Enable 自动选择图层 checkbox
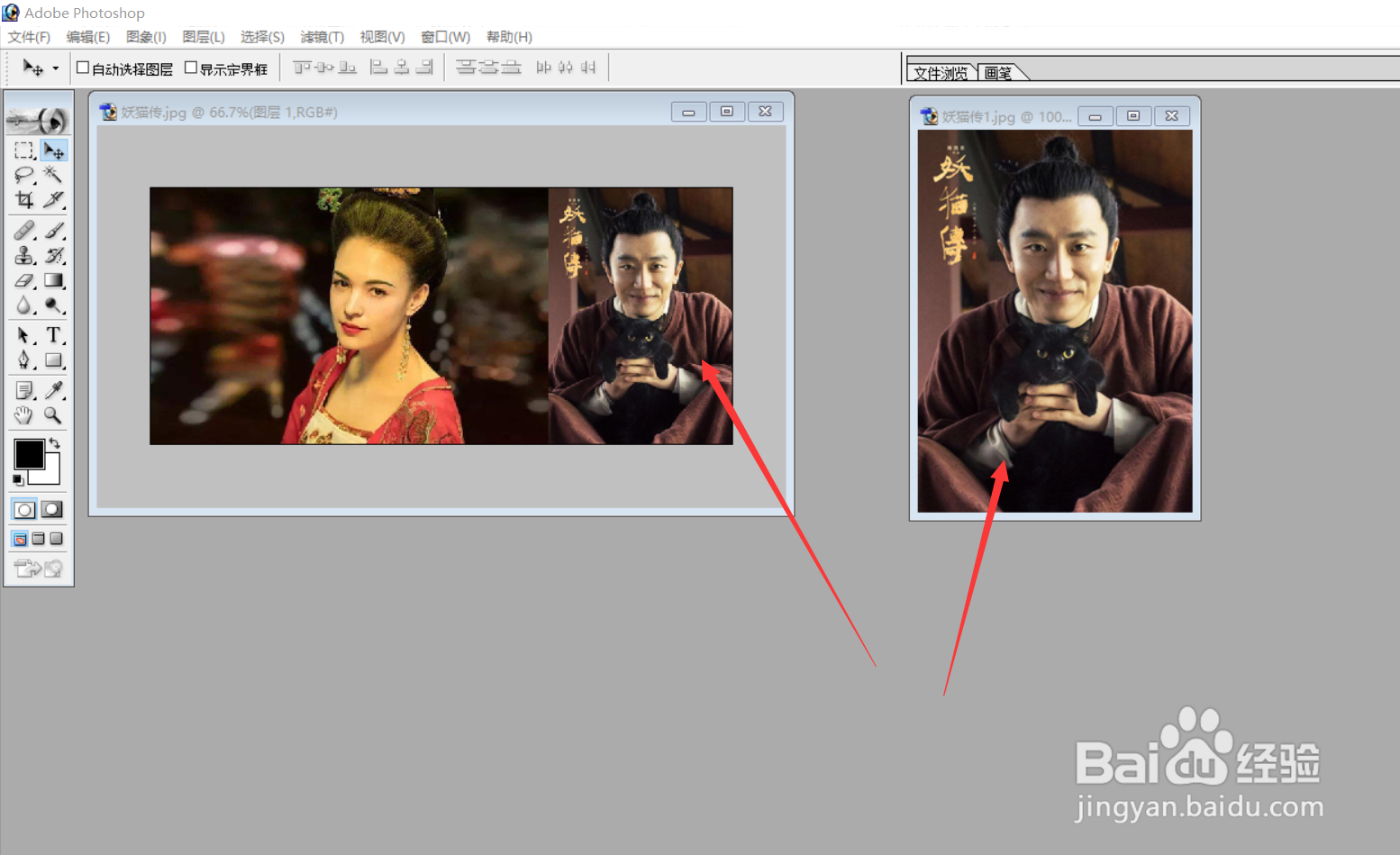The image size is (1400, 855). point(83,68)
